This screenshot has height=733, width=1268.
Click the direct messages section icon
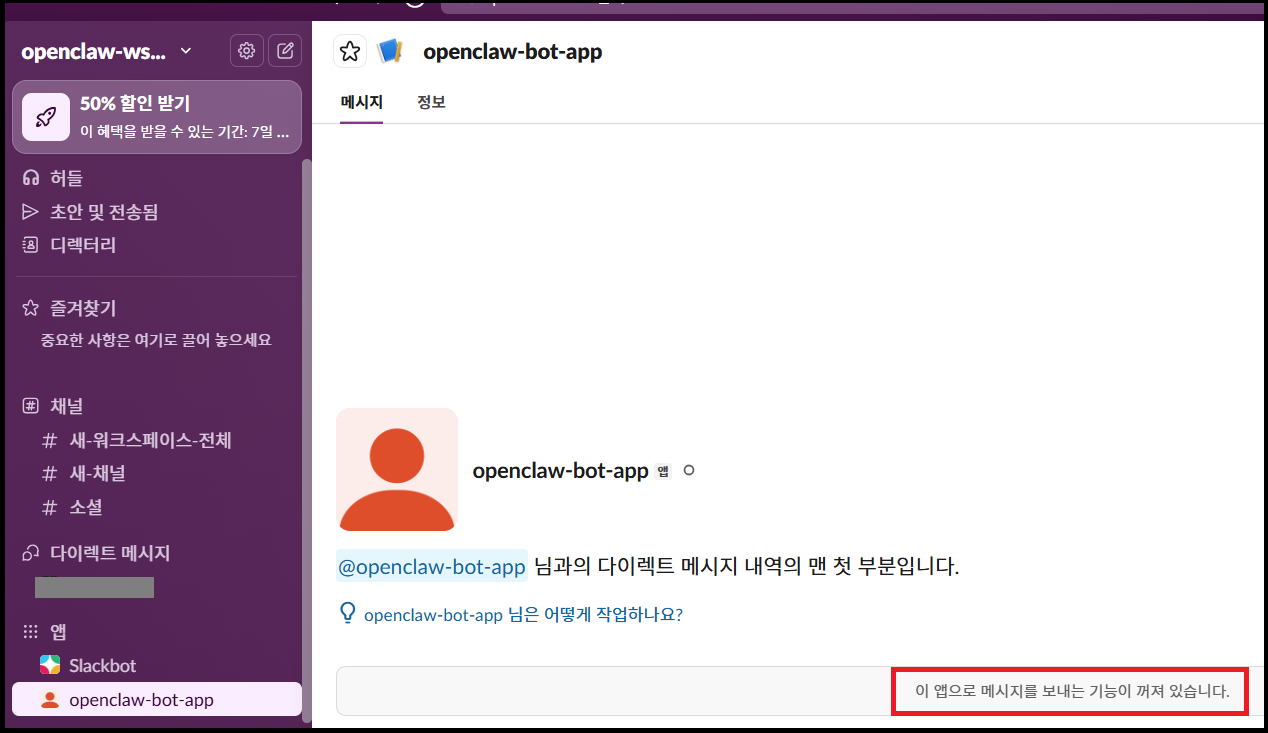pyautogui.click(x=31, y=553)
